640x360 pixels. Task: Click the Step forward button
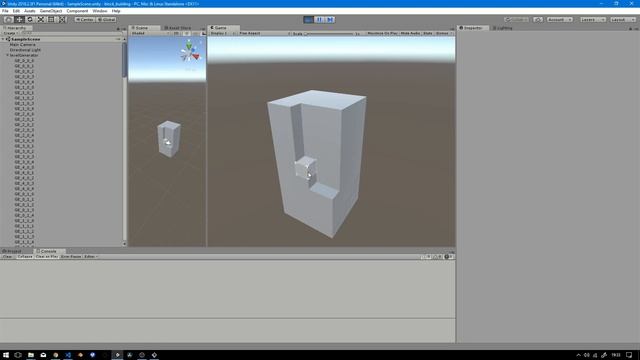point(330,19)
